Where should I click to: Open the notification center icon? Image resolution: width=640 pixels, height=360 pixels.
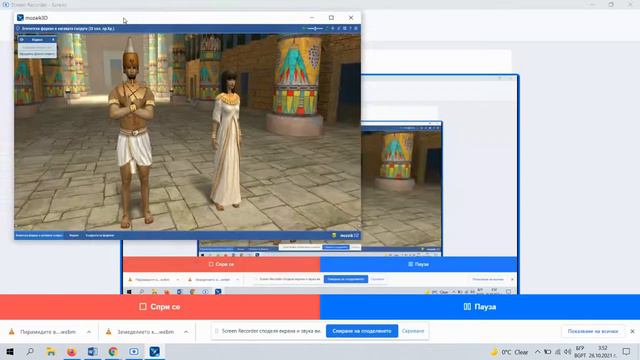627,352
